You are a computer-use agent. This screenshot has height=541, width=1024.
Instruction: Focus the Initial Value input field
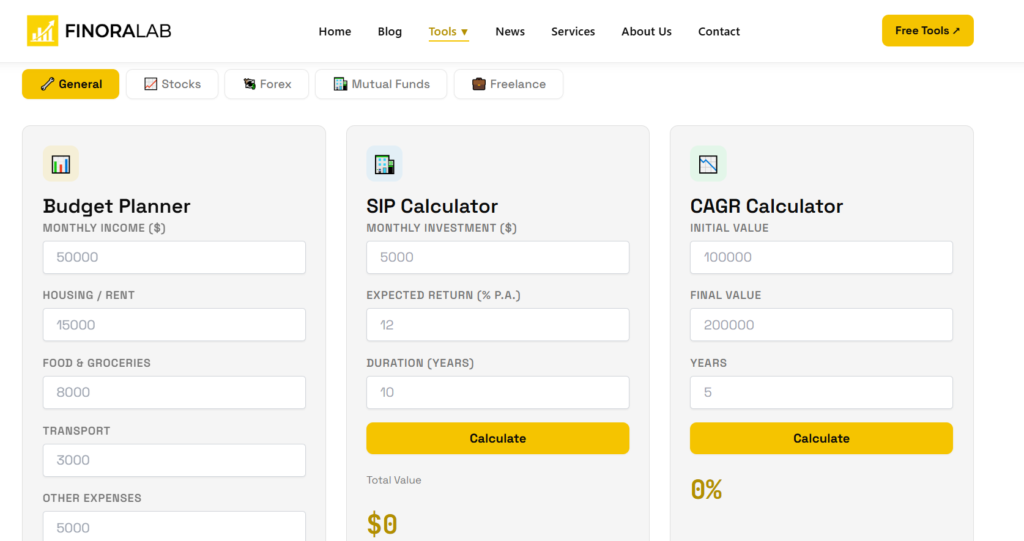pyautogui.click(x=822, y=257)
